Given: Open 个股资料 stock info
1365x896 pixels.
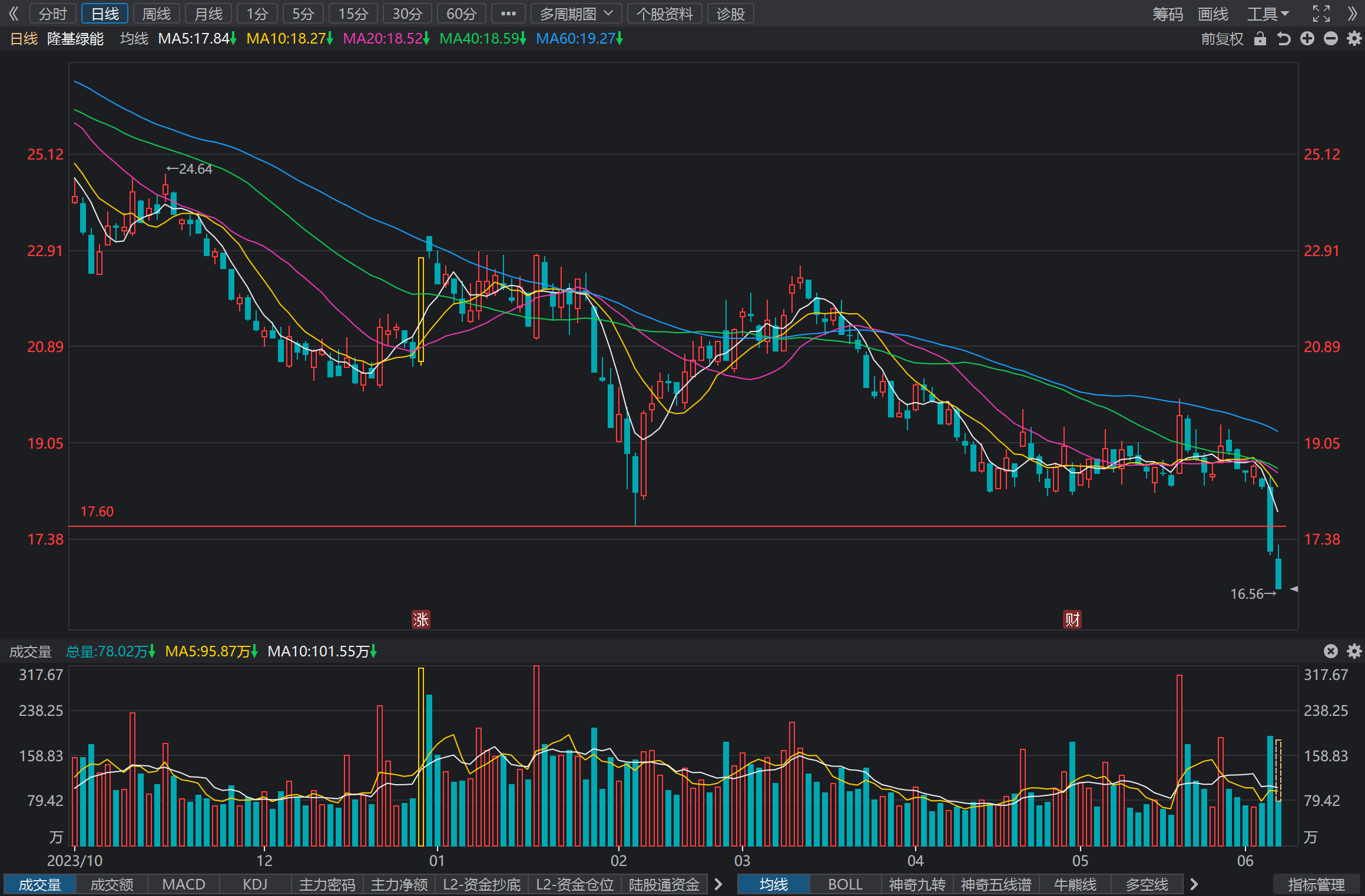Looking at the screenshot, I should click(665, 14).
